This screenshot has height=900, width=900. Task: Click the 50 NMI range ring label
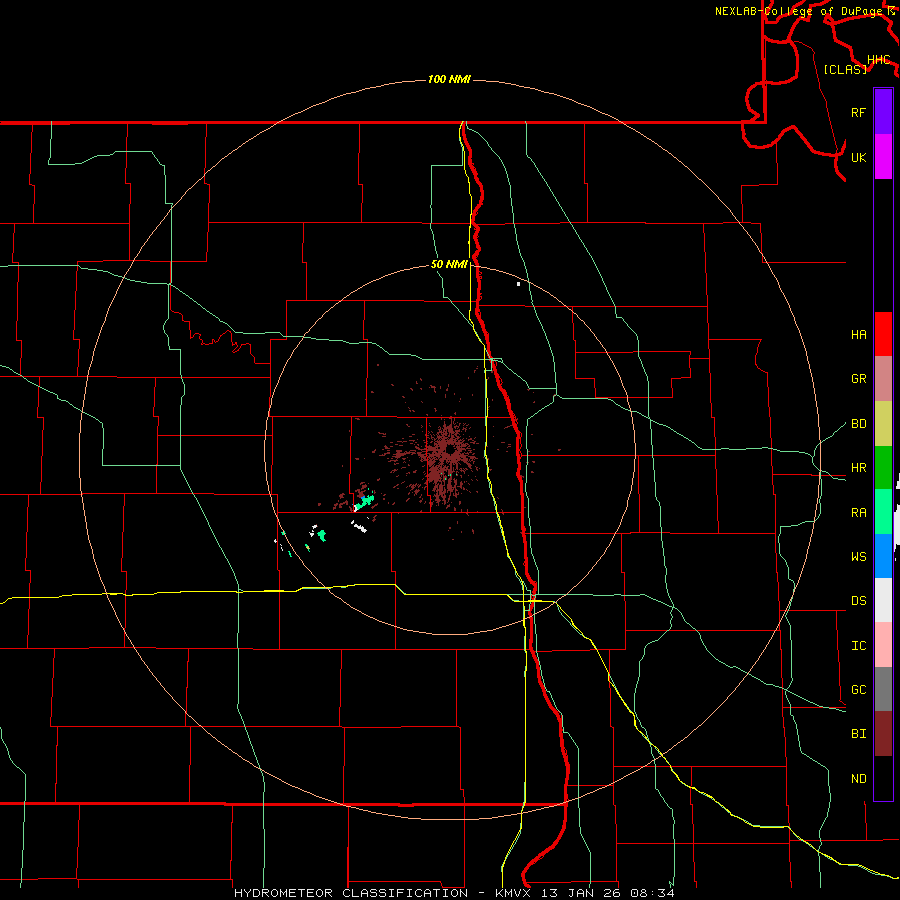449,265
